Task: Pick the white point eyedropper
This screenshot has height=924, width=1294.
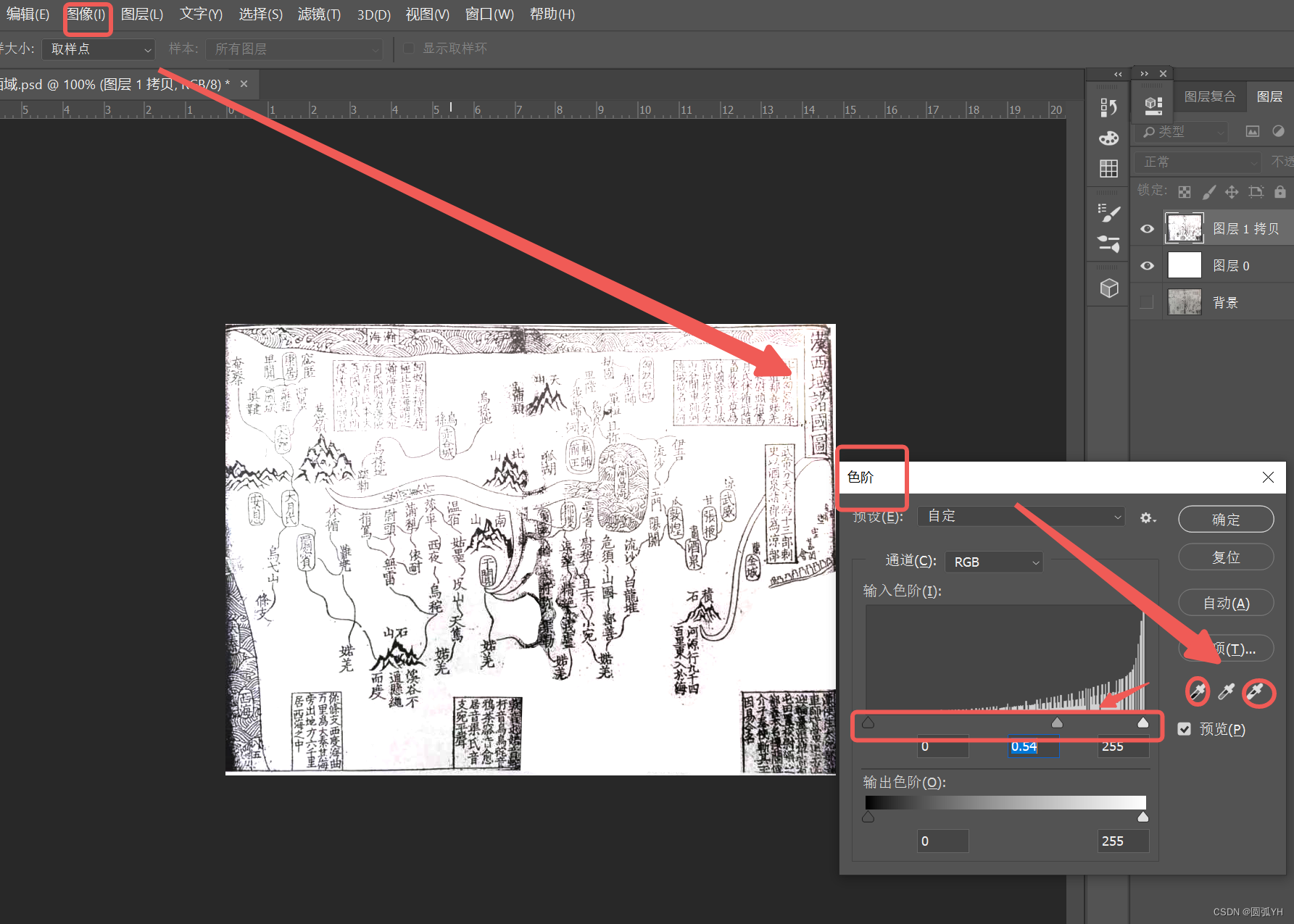Action: point(1256,692)
